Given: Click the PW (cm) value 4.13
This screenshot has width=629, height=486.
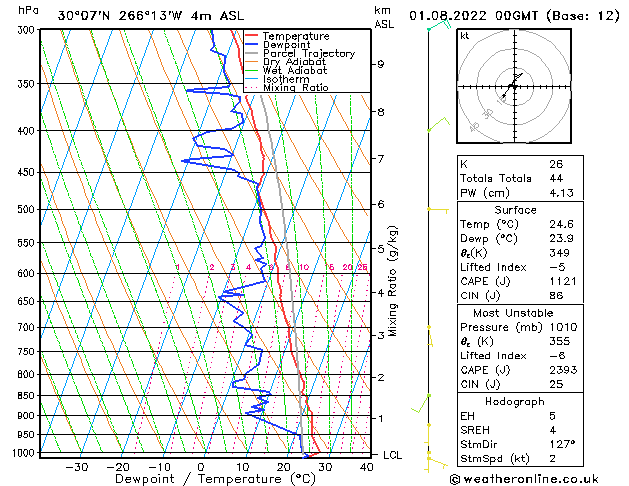Looking at the screenshot, I should click(562, 193).
